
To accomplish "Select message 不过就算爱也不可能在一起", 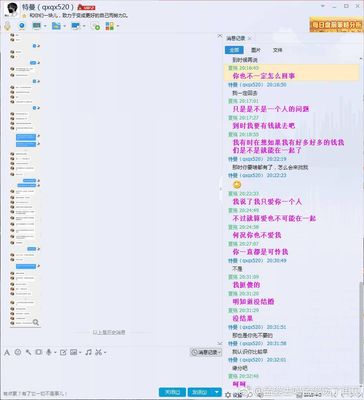I will [x=274, y=218].
